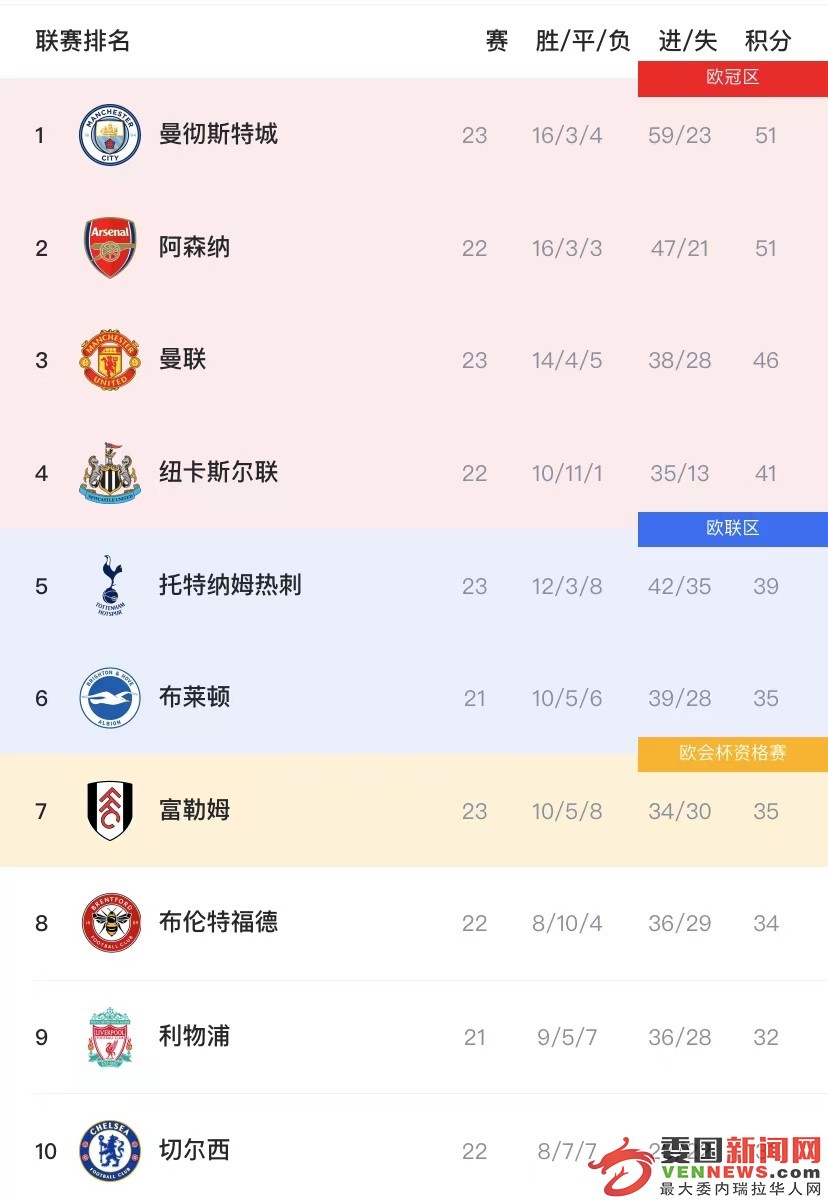
Task: Select the Manchester United crest icon
Action: [x=110, y=360]
